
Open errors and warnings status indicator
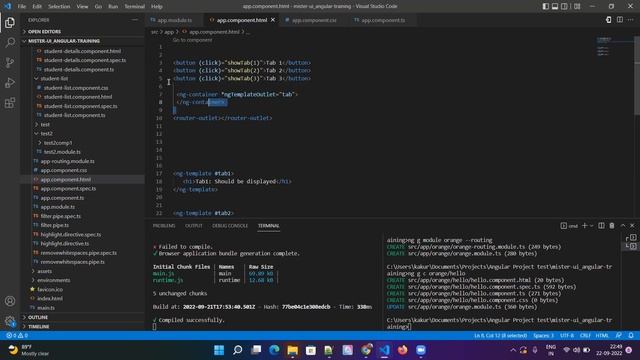tap(17, 336)
